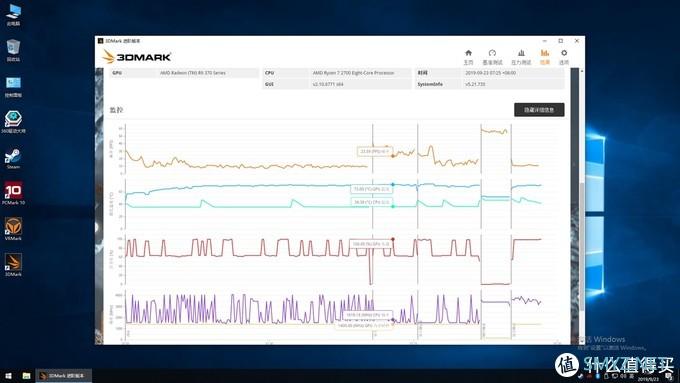680x383 pixels.
Task: Open the Benchmarks gauge icon
Action: (492, 53)
